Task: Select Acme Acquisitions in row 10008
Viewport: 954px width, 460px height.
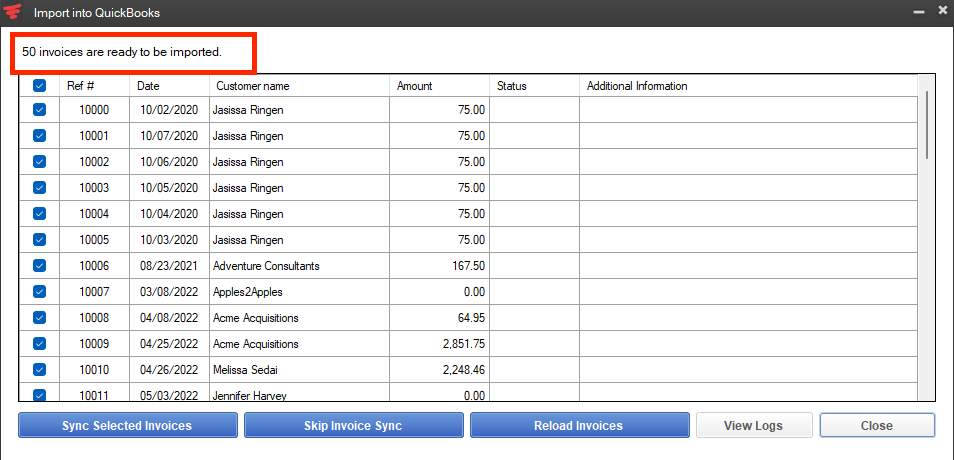Action: click(256, 318)
